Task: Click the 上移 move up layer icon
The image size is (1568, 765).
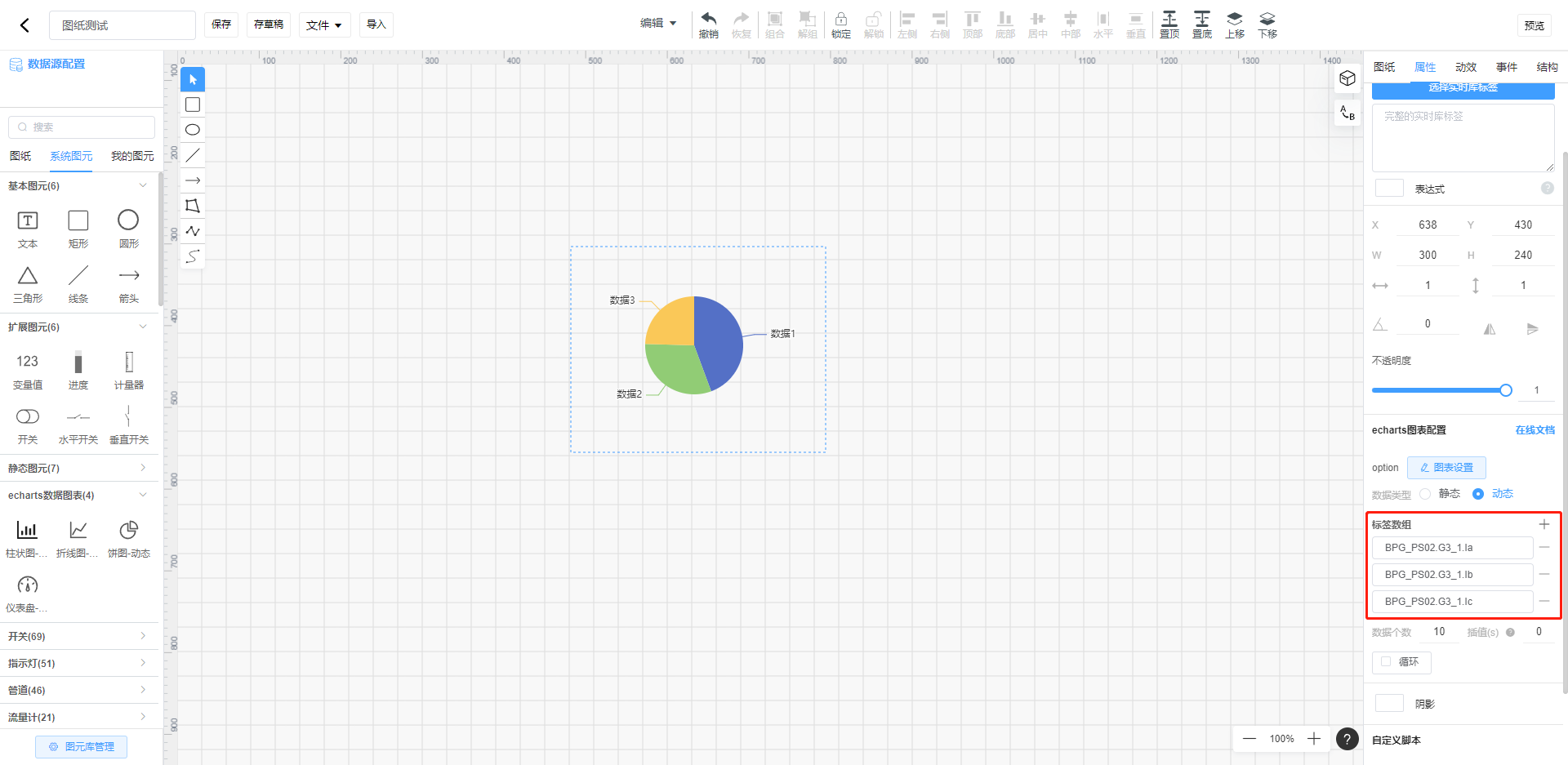Action: click(x=1235, y=24)
